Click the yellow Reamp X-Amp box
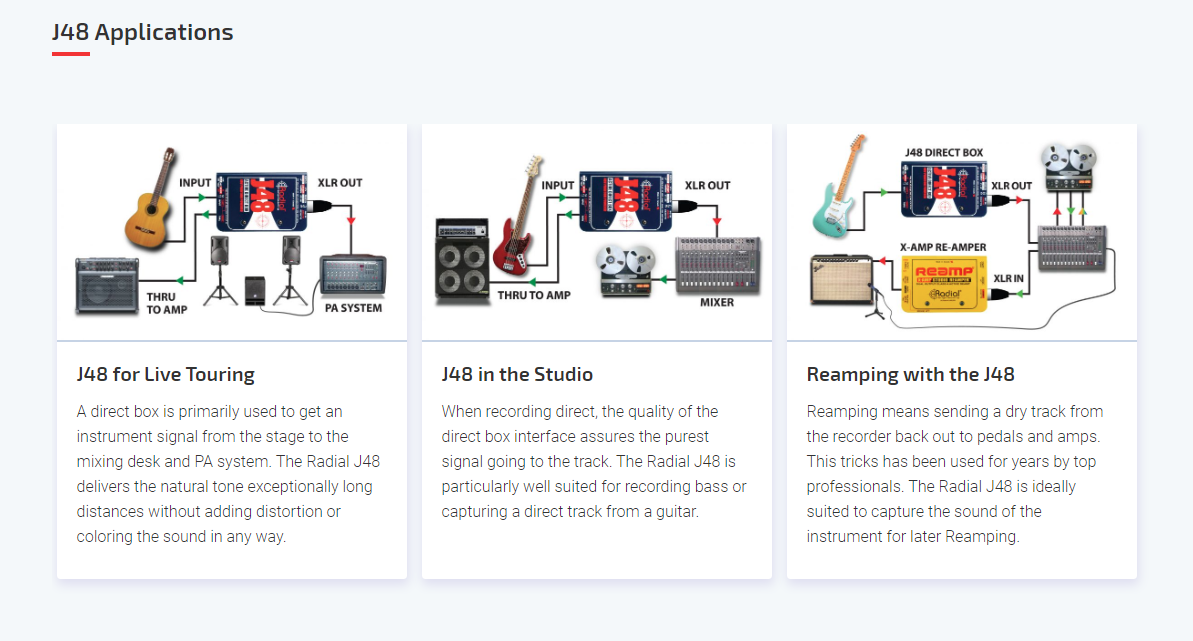Viewport: 1193px width, 641px height. (943, 285)
